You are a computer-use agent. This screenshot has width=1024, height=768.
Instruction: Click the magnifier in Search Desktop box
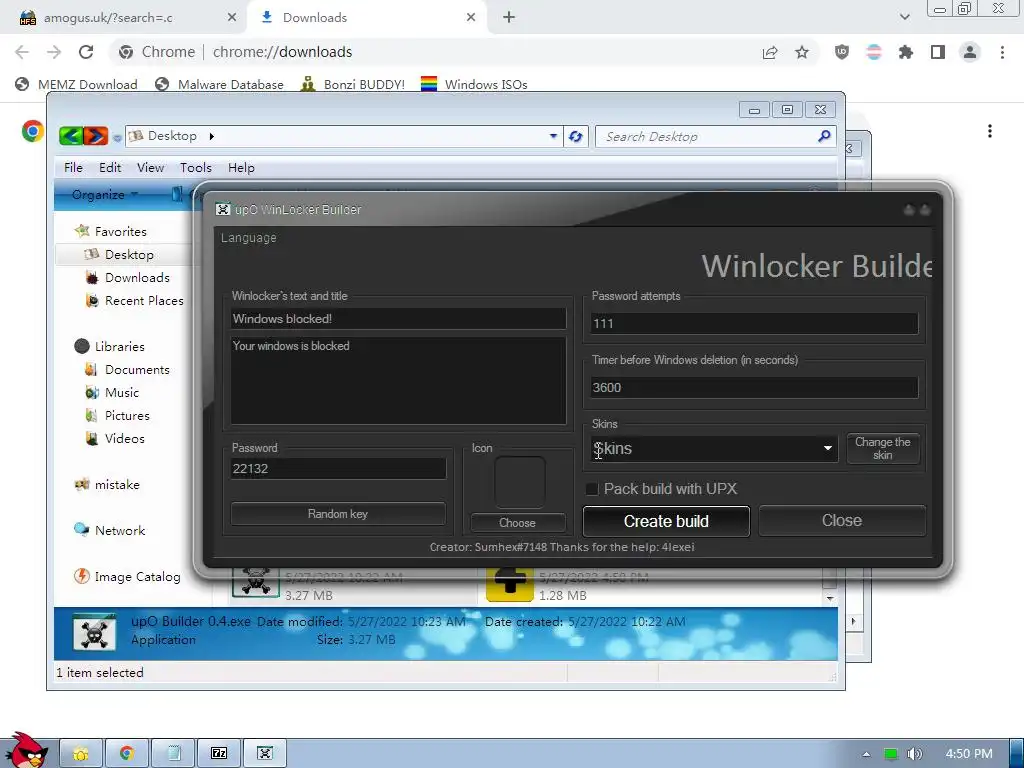[824, 136]
